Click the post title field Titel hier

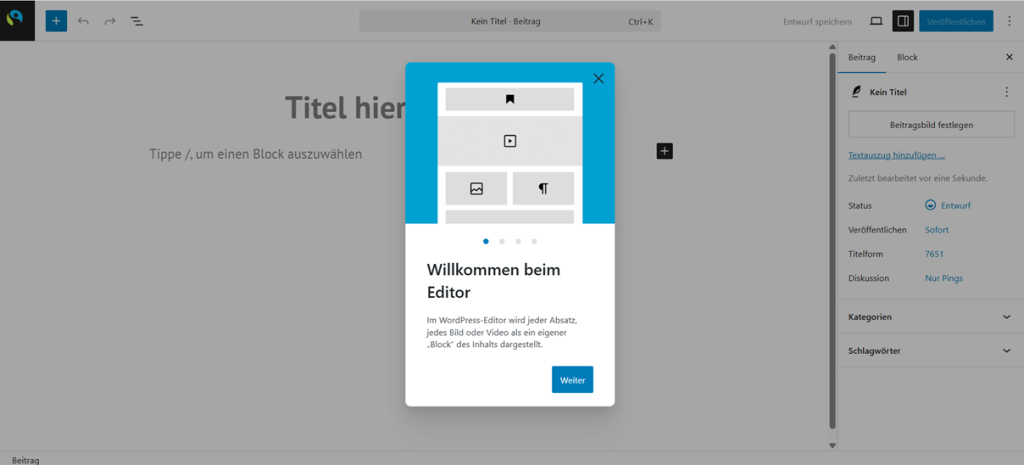click(x=345, y=108)
